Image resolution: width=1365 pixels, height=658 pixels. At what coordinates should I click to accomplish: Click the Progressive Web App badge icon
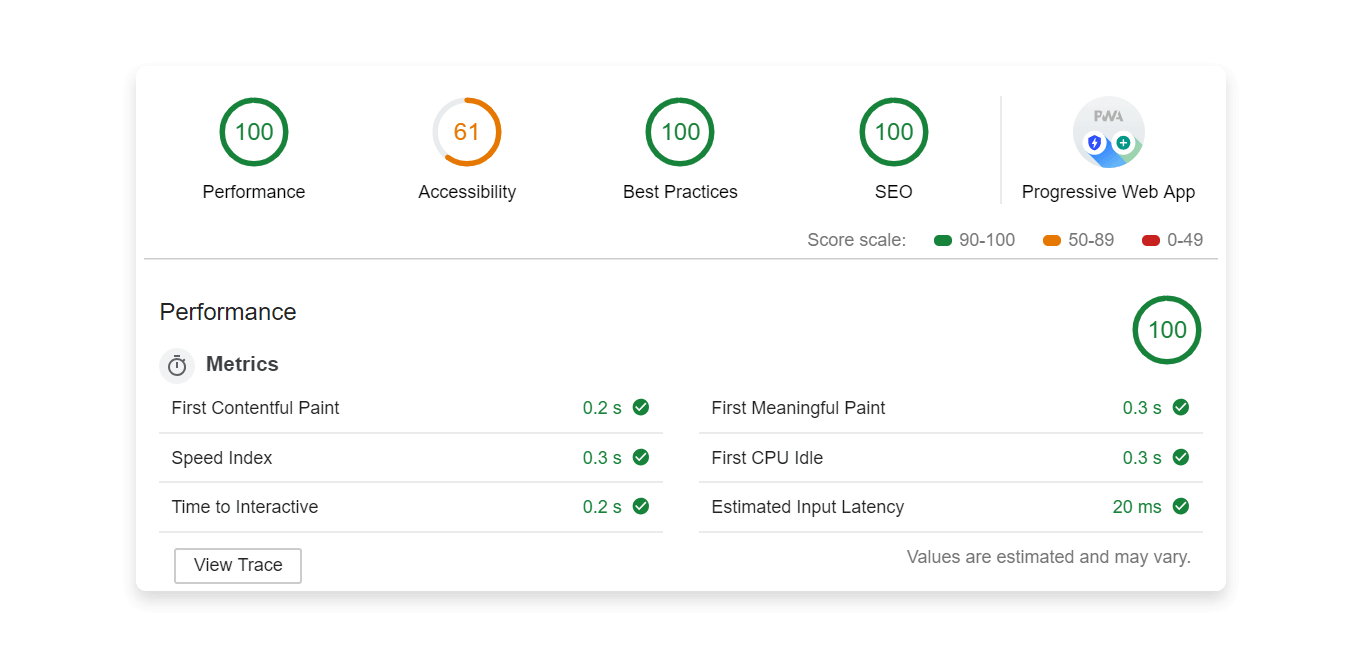(1108, 133)
